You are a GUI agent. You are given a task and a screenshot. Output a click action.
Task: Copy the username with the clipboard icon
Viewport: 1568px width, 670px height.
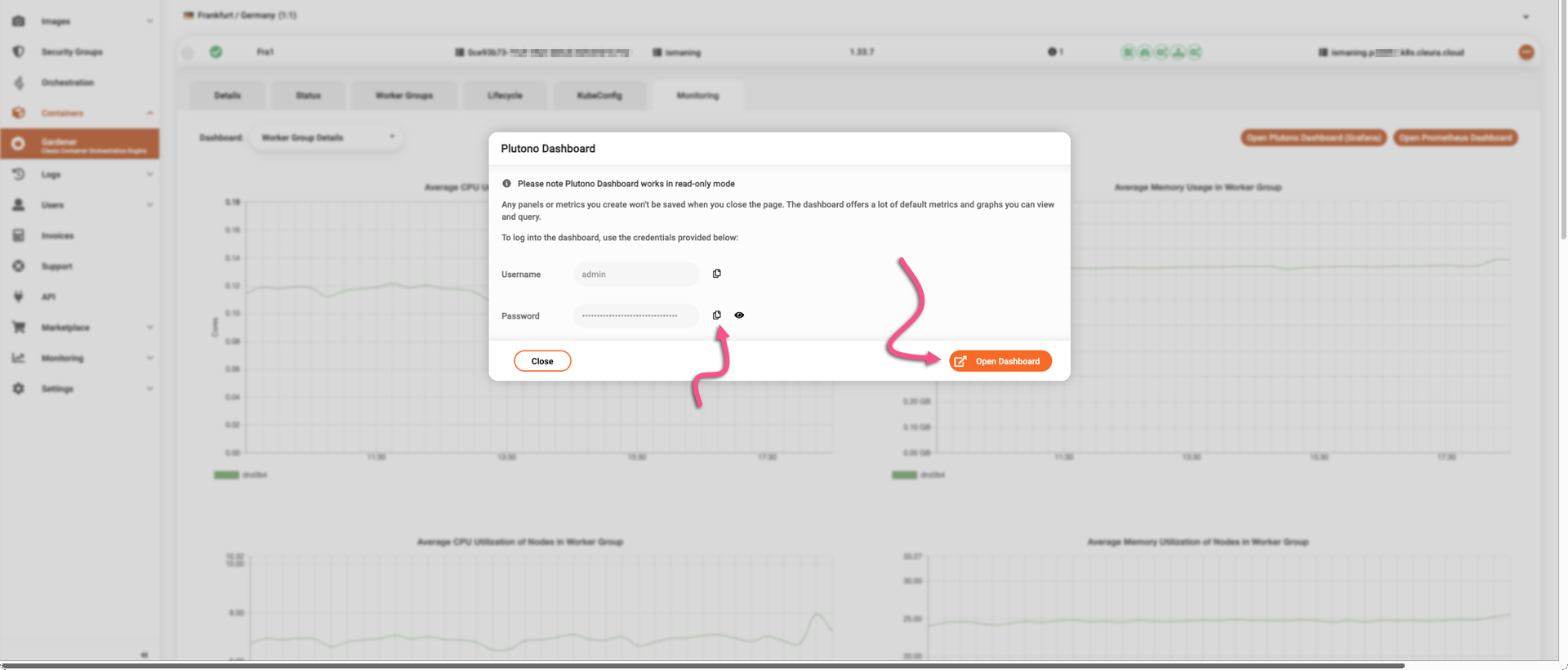716,274
